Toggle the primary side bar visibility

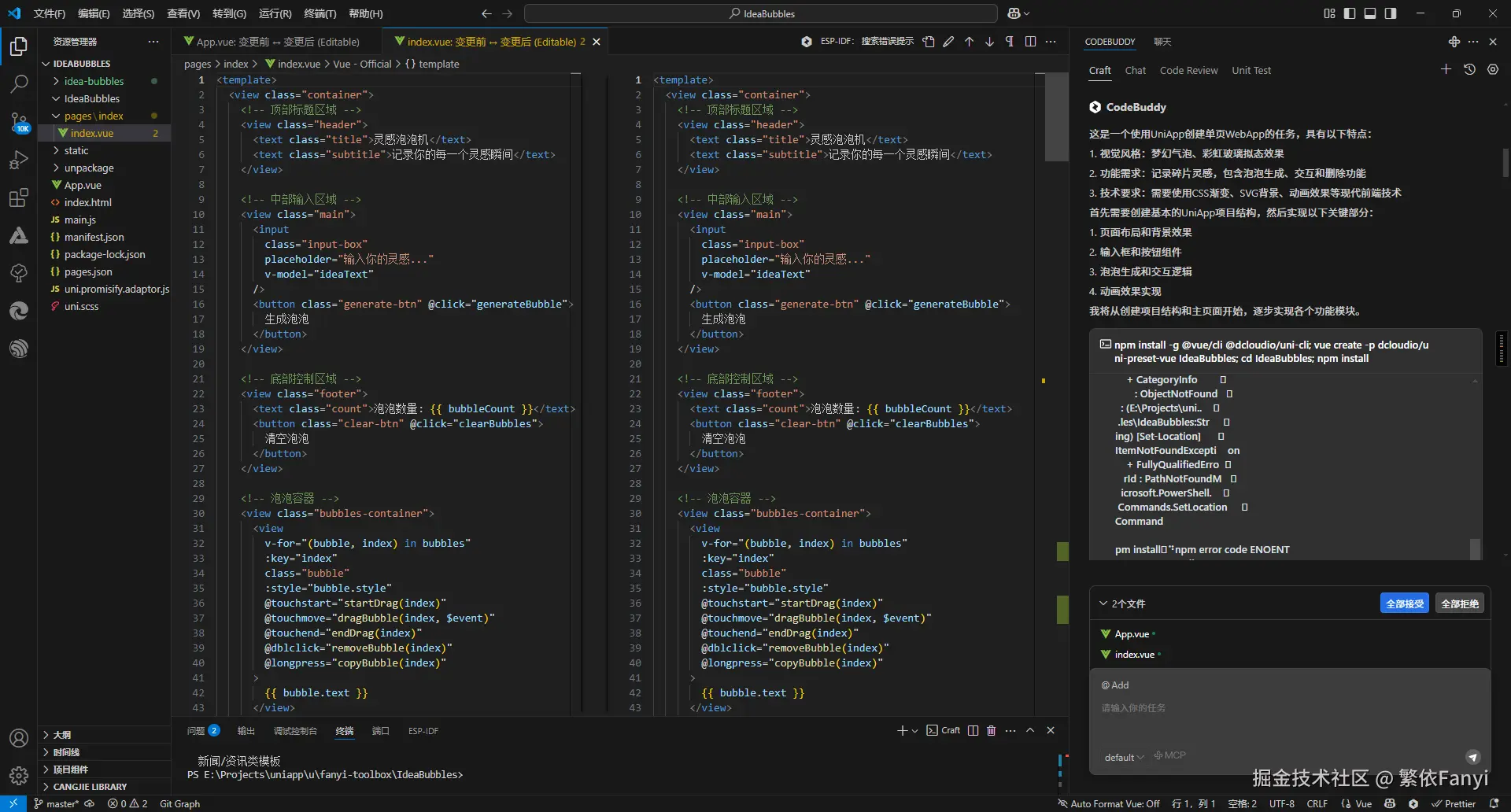tap(1350, 13)
